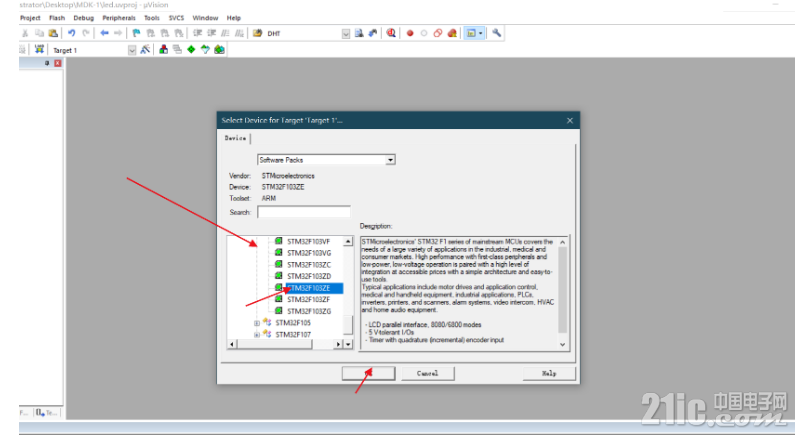Open the window layout dropdown arrow
Image resolution: width=795 pixels, height=435 pixels.
coord(481,33)
